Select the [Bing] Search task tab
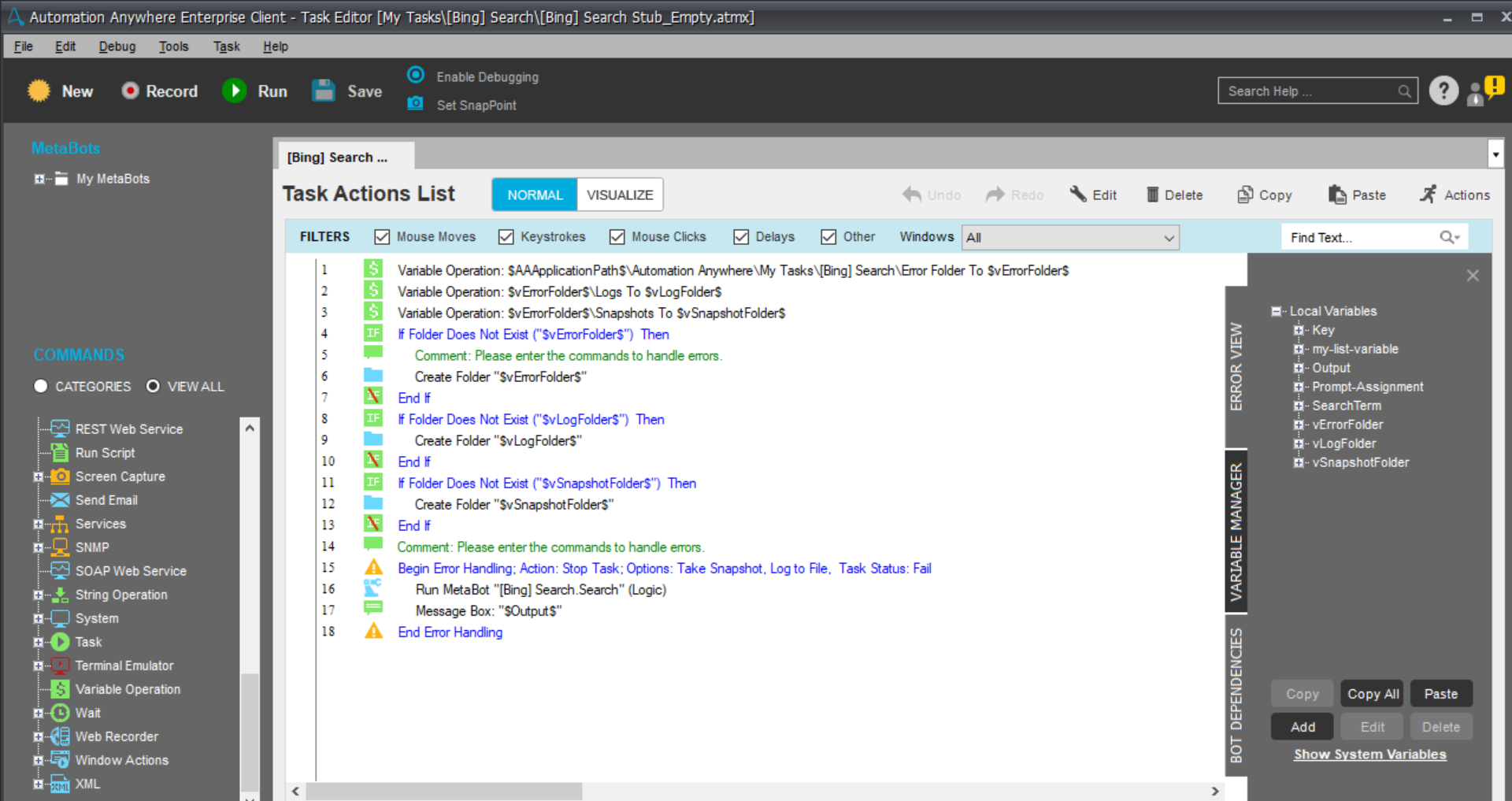The height and width of the screenshot is (801, 1512). tap(346, 156)
